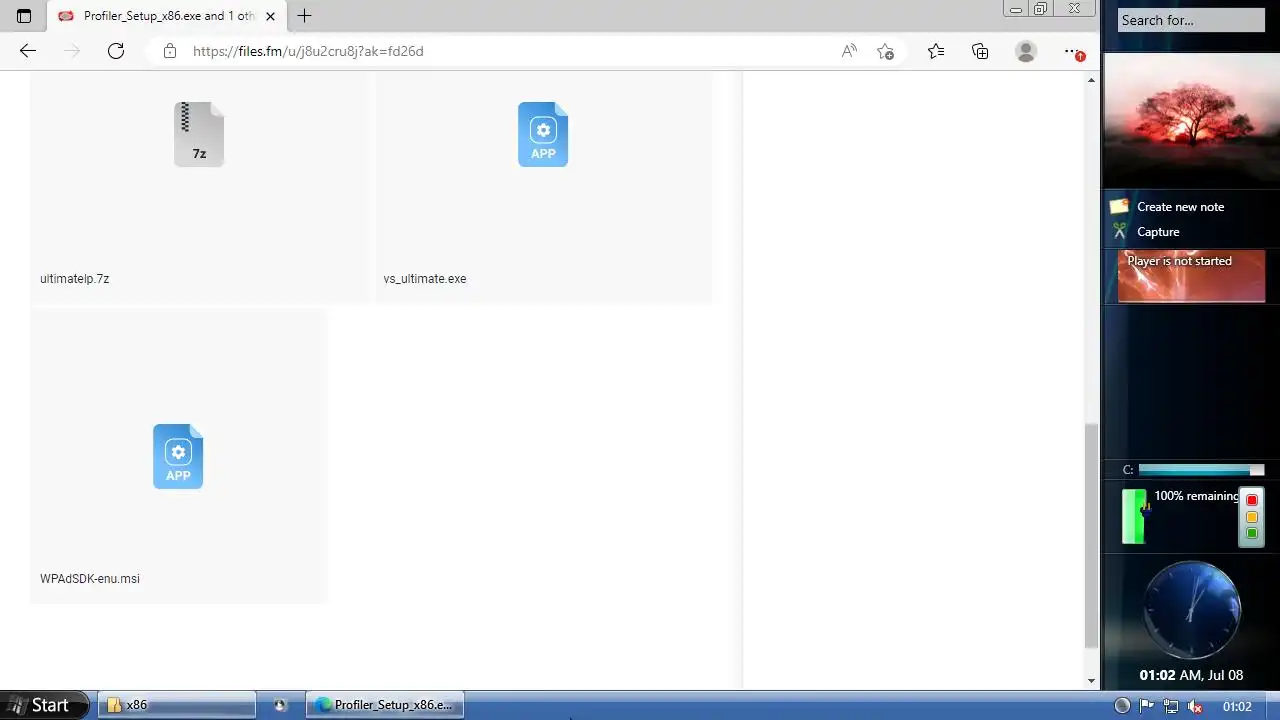Click the analog clock gadget
1280x720 pixels.
1191,610
